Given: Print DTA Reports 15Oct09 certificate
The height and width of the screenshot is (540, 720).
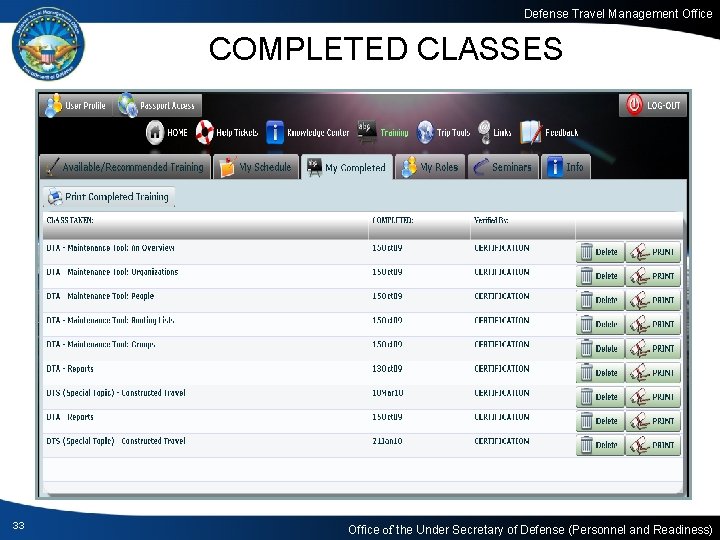Looking at the screenshot, I should 653,421.
